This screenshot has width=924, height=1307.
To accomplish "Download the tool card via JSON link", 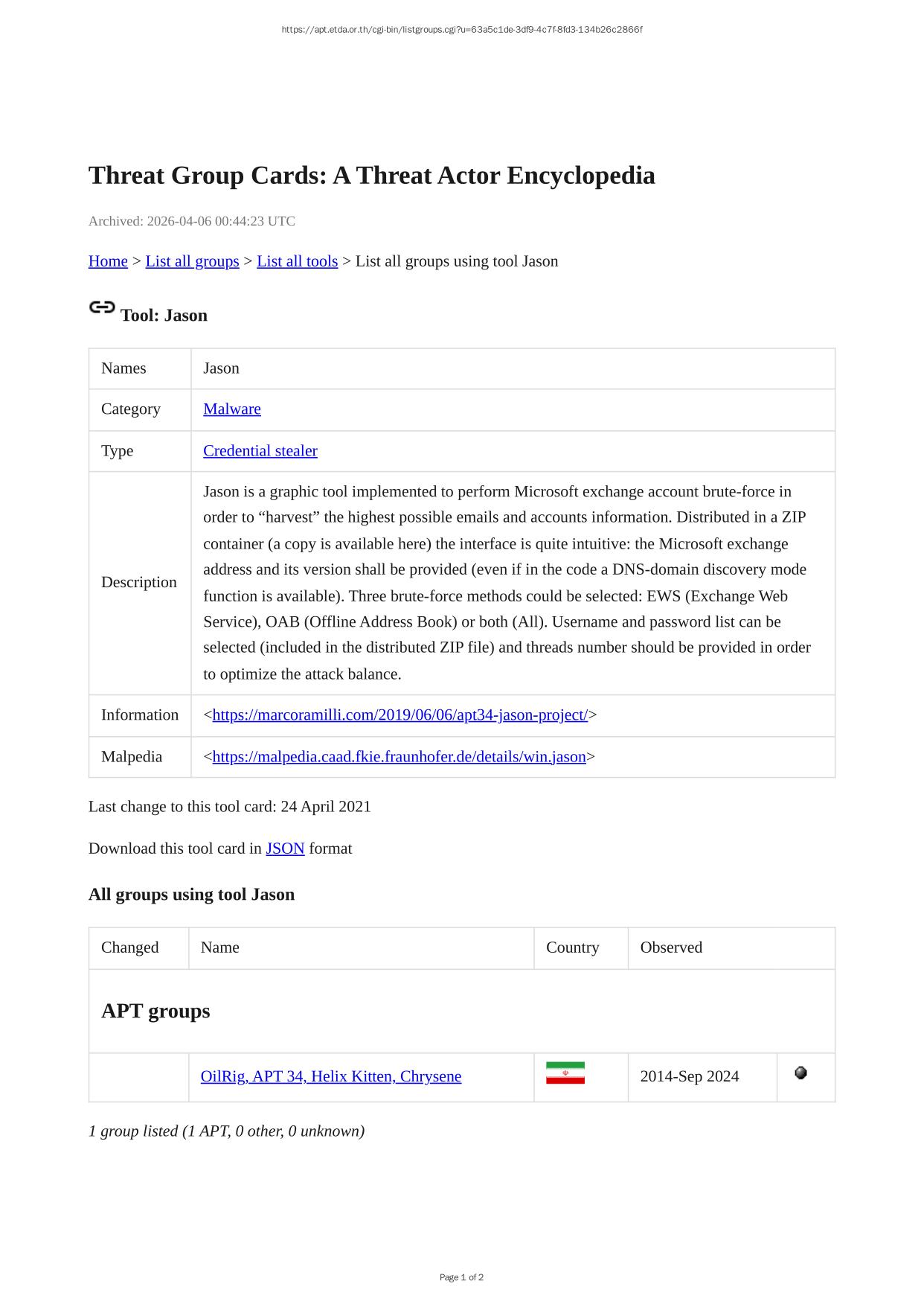I will [x=285, y=849].
